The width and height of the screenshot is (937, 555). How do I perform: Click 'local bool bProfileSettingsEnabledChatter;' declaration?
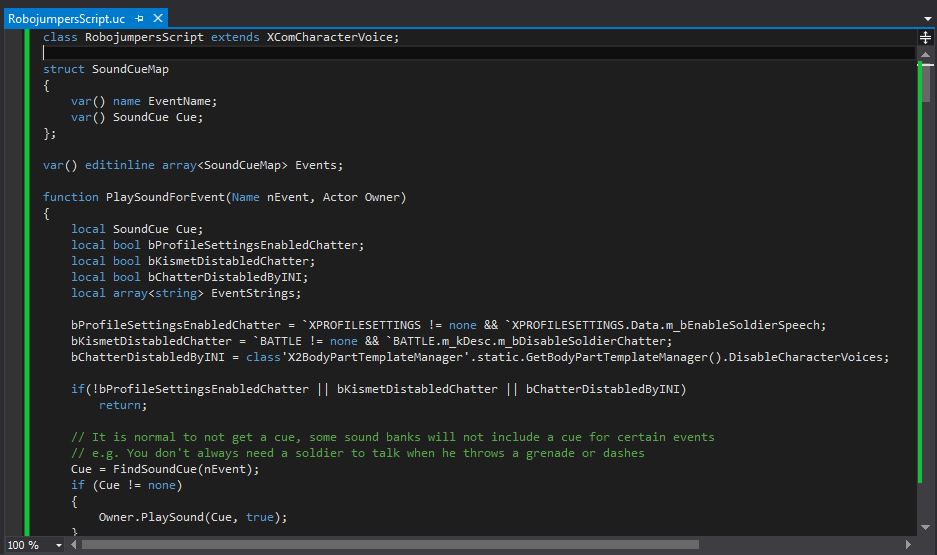(x=218, y=245)
